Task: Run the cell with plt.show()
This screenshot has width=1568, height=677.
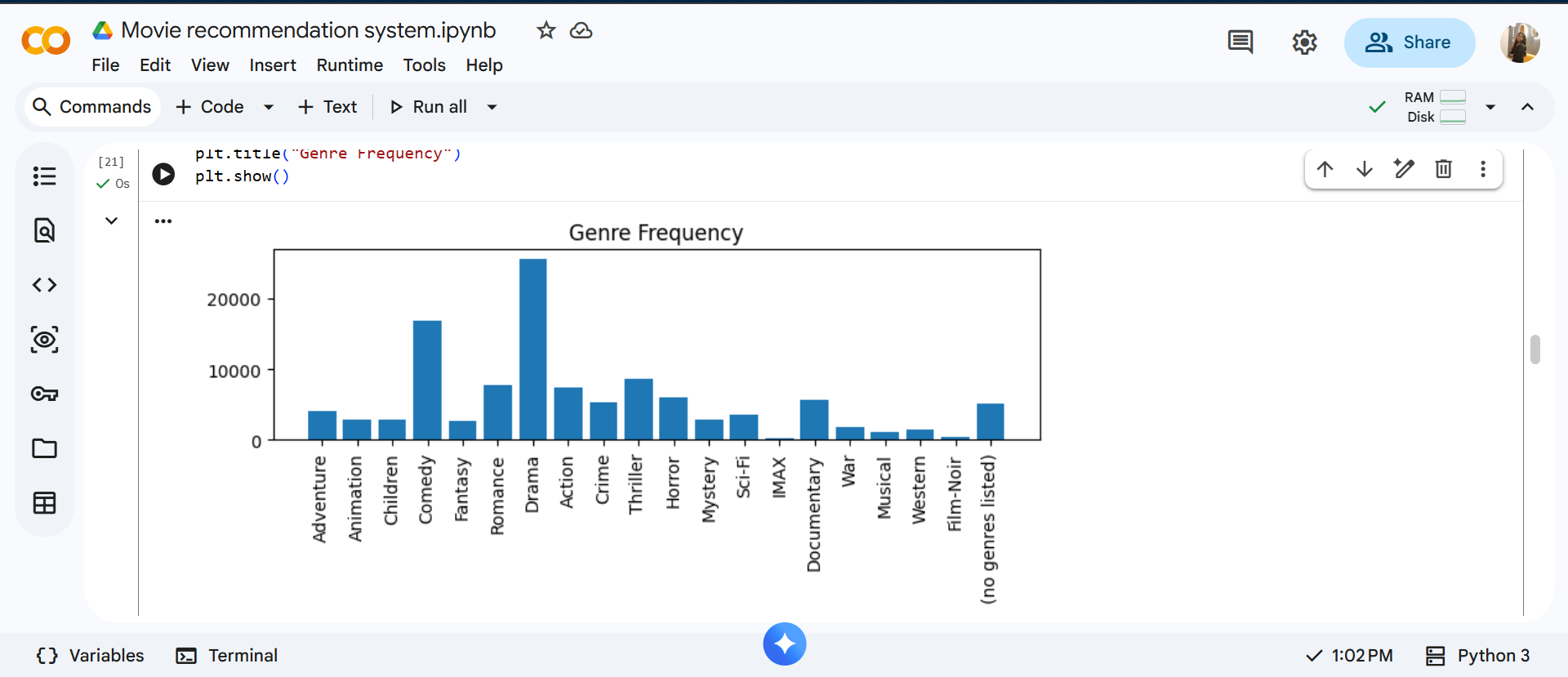Action: point(163,174)
